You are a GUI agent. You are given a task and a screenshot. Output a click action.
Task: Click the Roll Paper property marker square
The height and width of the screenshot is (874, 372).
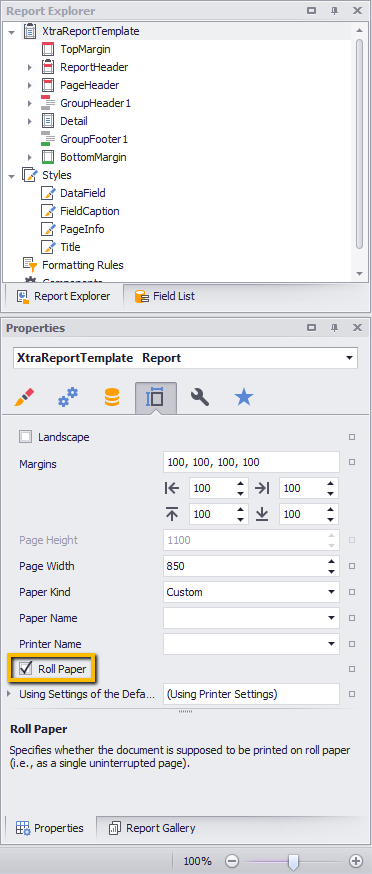352,669
